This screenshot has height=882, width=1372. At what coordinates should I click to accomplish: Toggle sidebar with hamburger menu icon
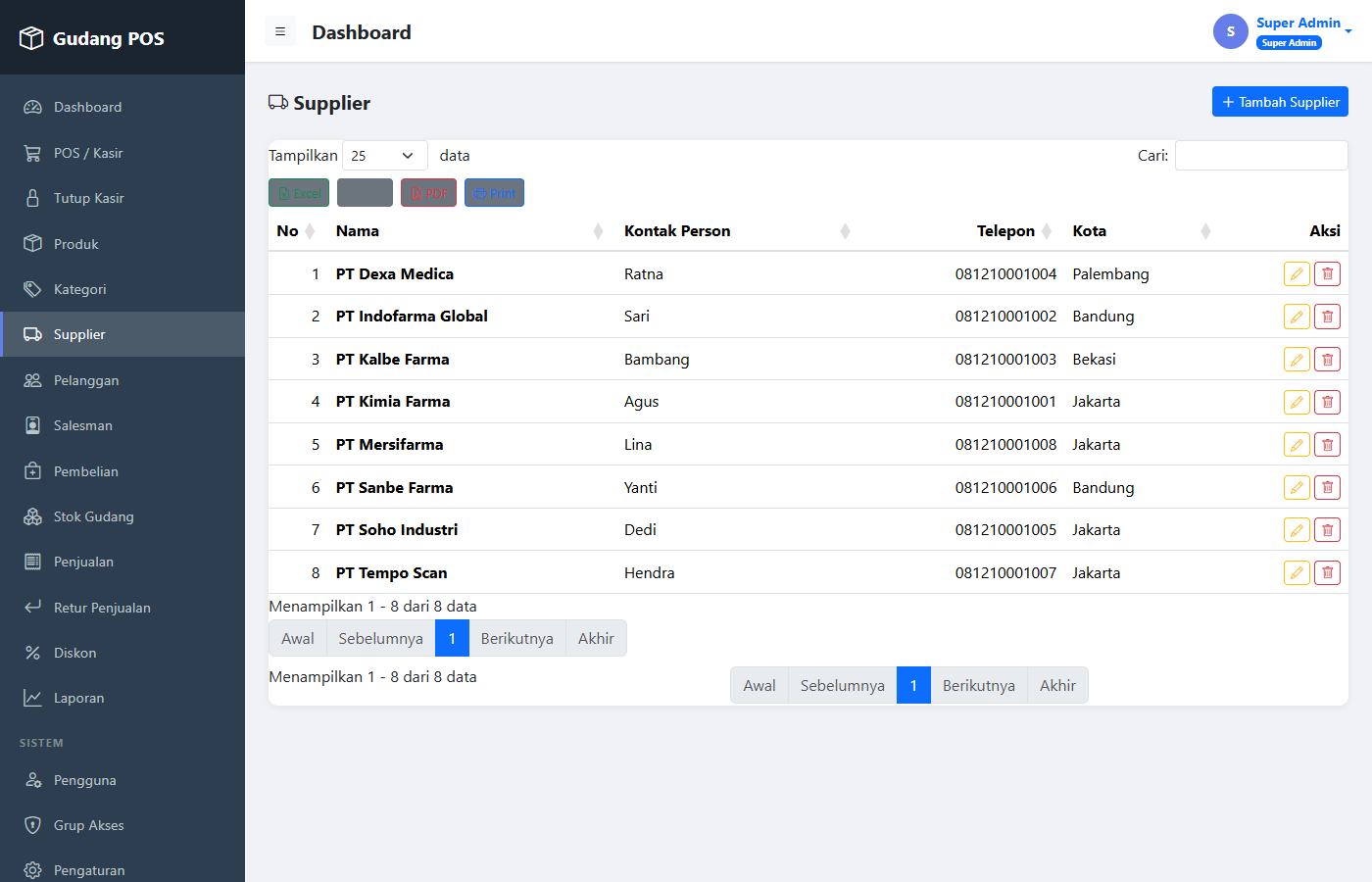click(x=280, y=31)
